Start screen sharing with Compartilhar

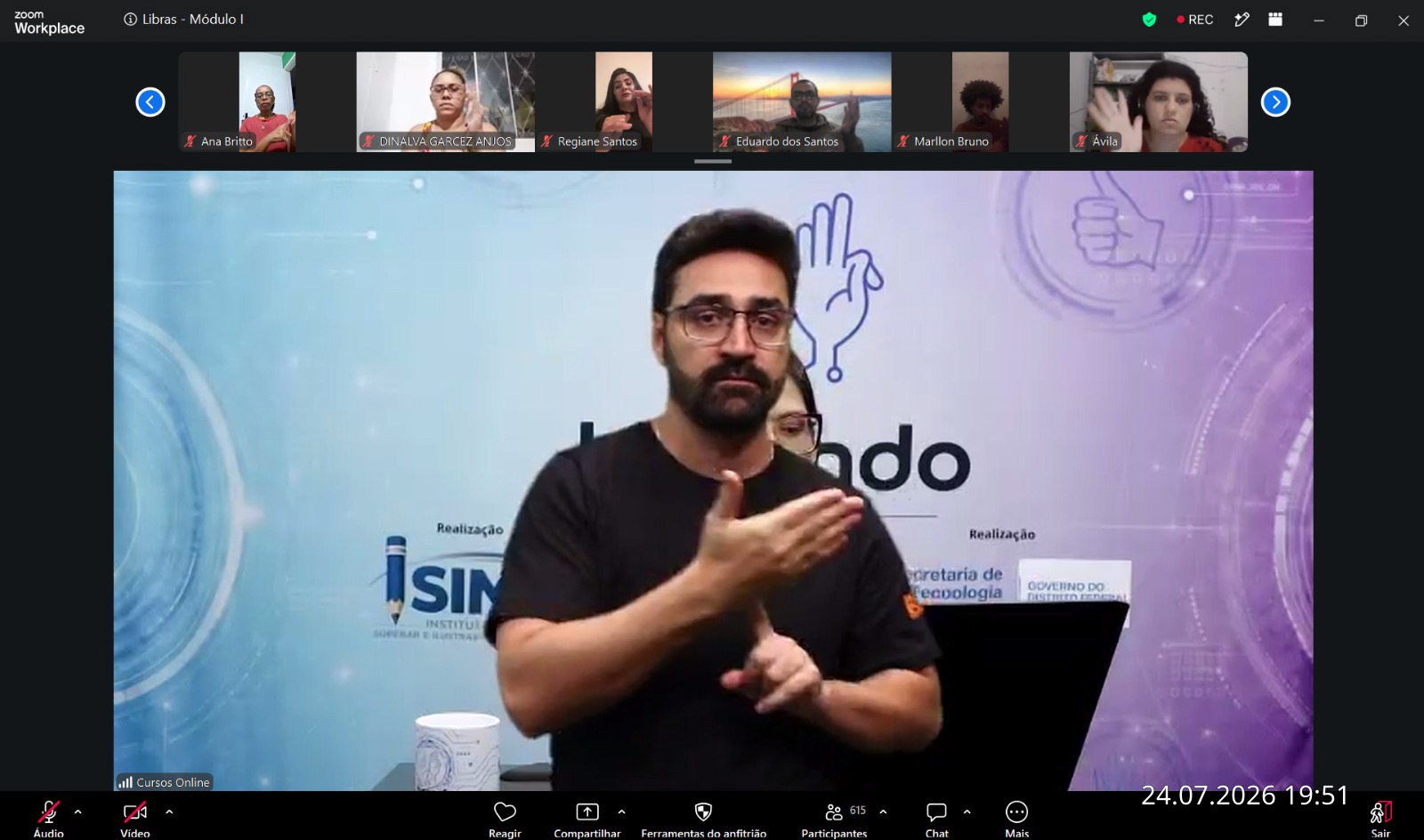pyautogui.click(x=587, y=818)
